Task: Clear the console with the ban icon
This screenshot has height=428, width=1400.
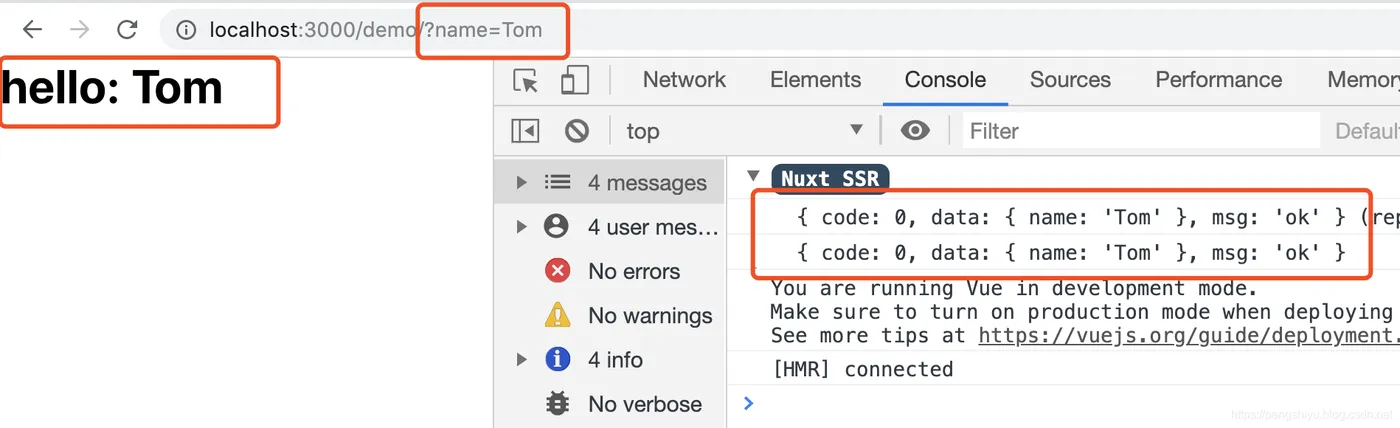Action: (x=577, y=131)
